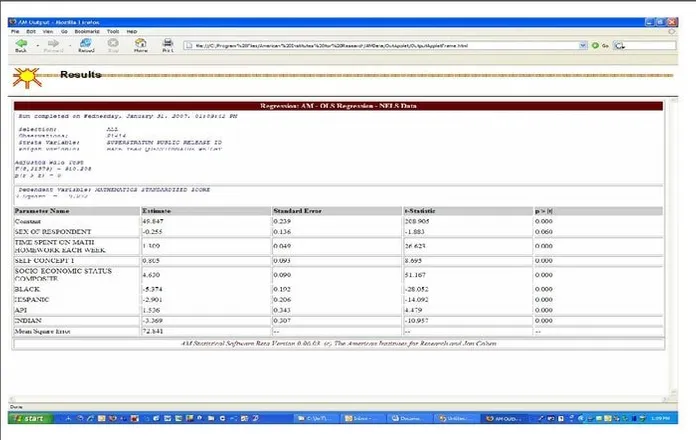Switch to the AM Output taskbar button
Viewport: 696px width, 440px height.
505,418
